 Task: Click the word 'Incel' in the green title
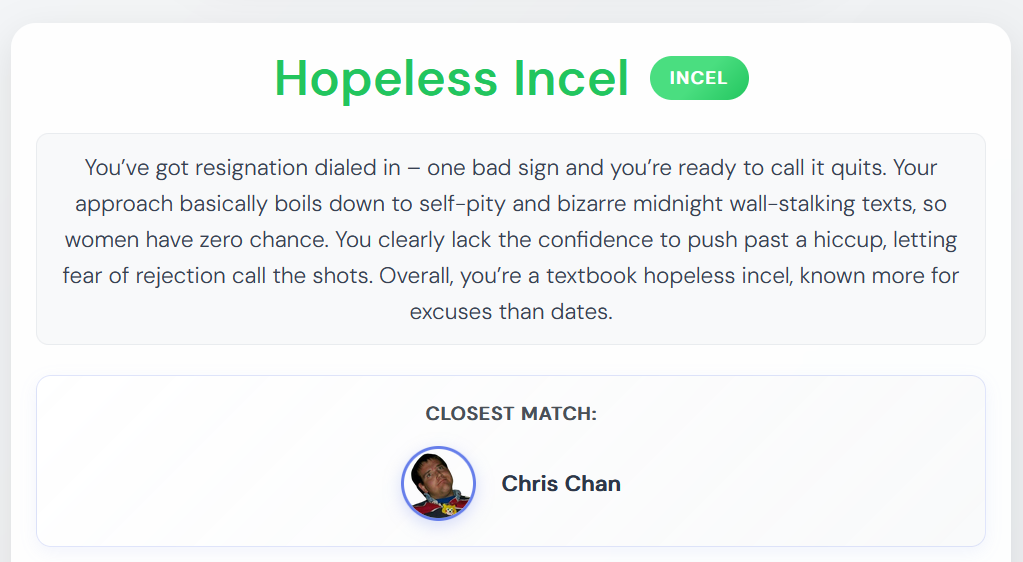571,78
